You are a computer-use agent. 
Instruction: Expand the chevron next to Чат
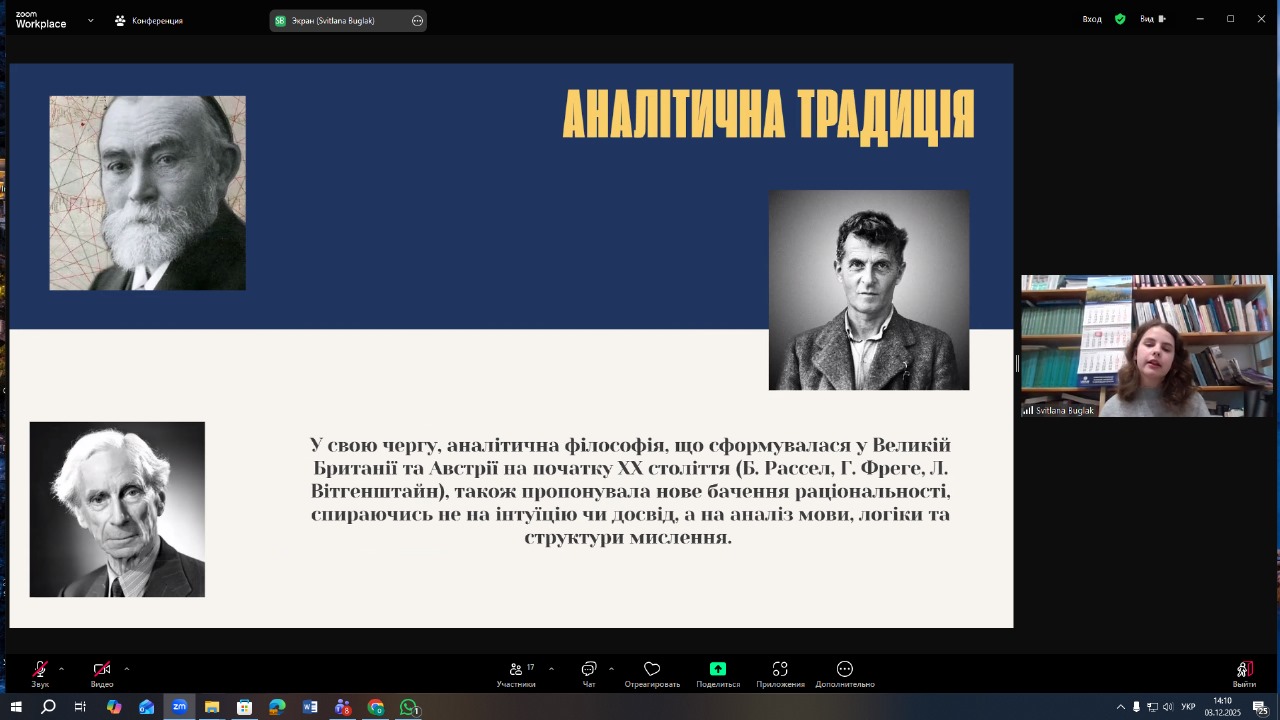click(x=611, y=669)
